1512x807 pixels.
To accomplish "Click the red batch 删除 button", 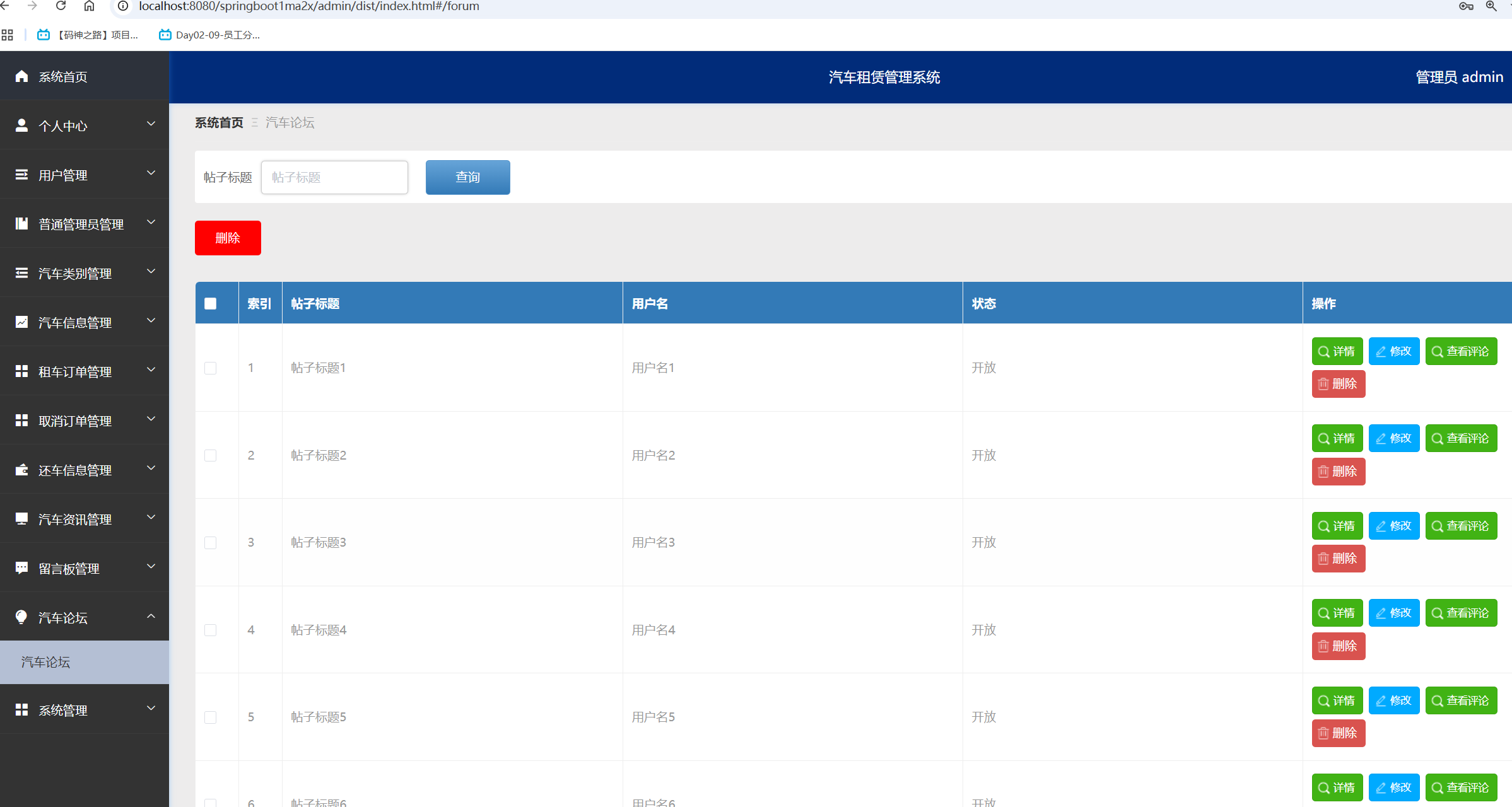I will [228, 238].
